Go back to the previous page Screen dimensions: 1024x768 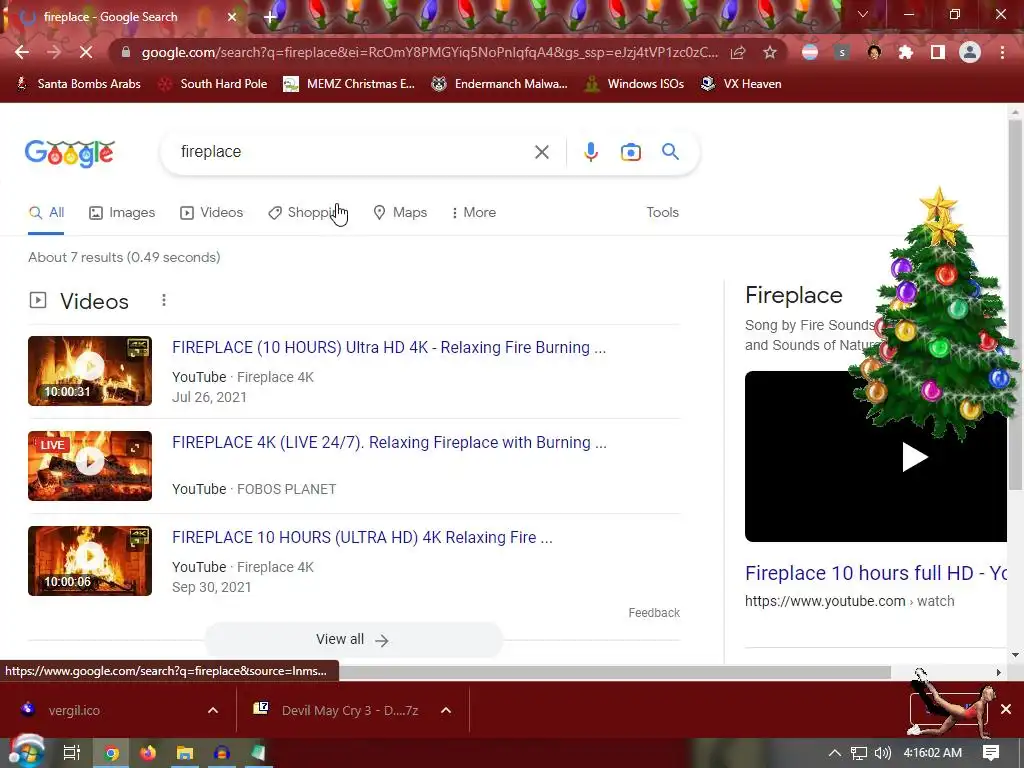pos(22,52)
